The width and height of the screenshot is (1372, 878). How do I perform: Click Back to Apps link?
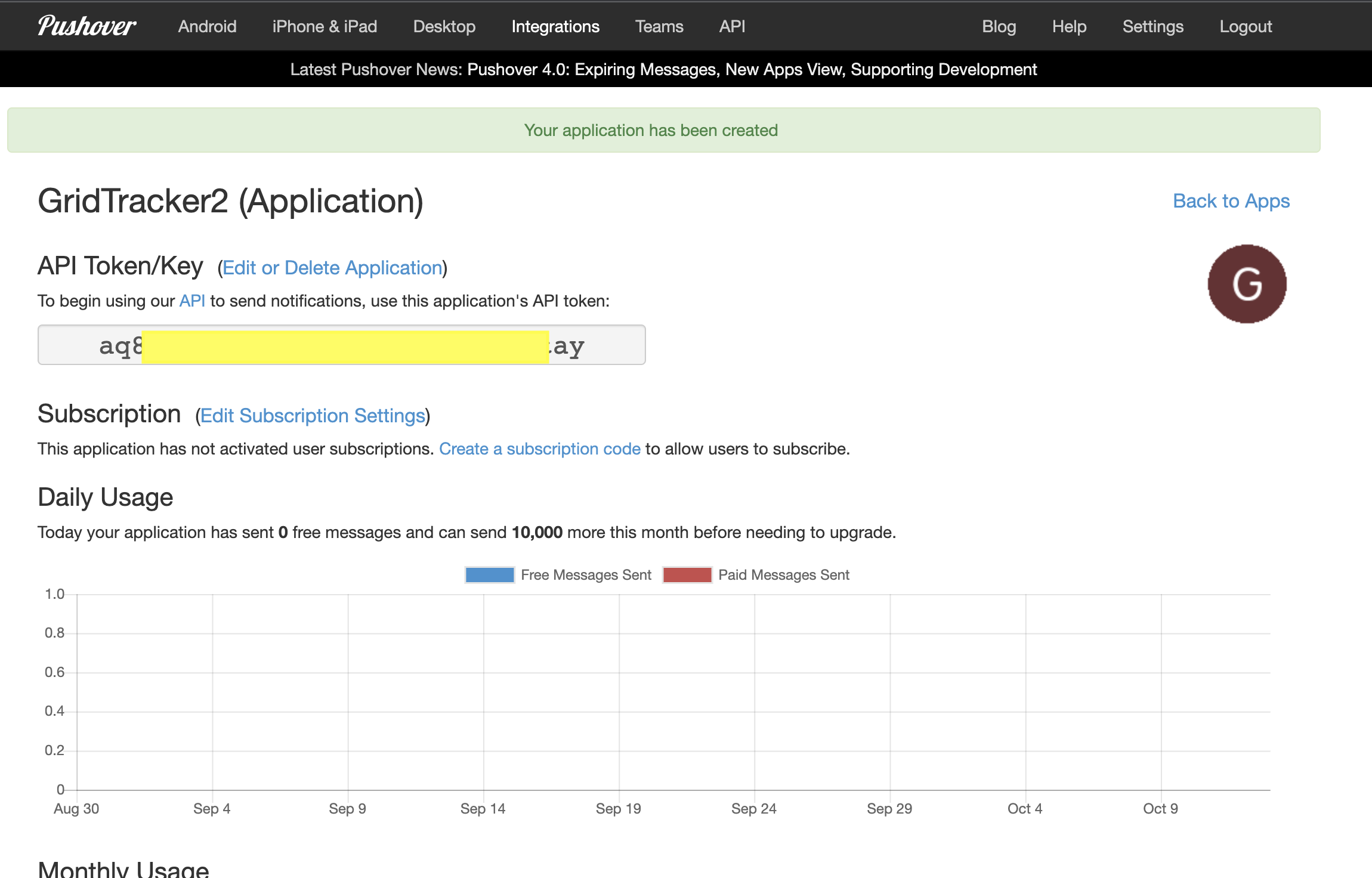pyautogui.click(x=1231, y=201)
